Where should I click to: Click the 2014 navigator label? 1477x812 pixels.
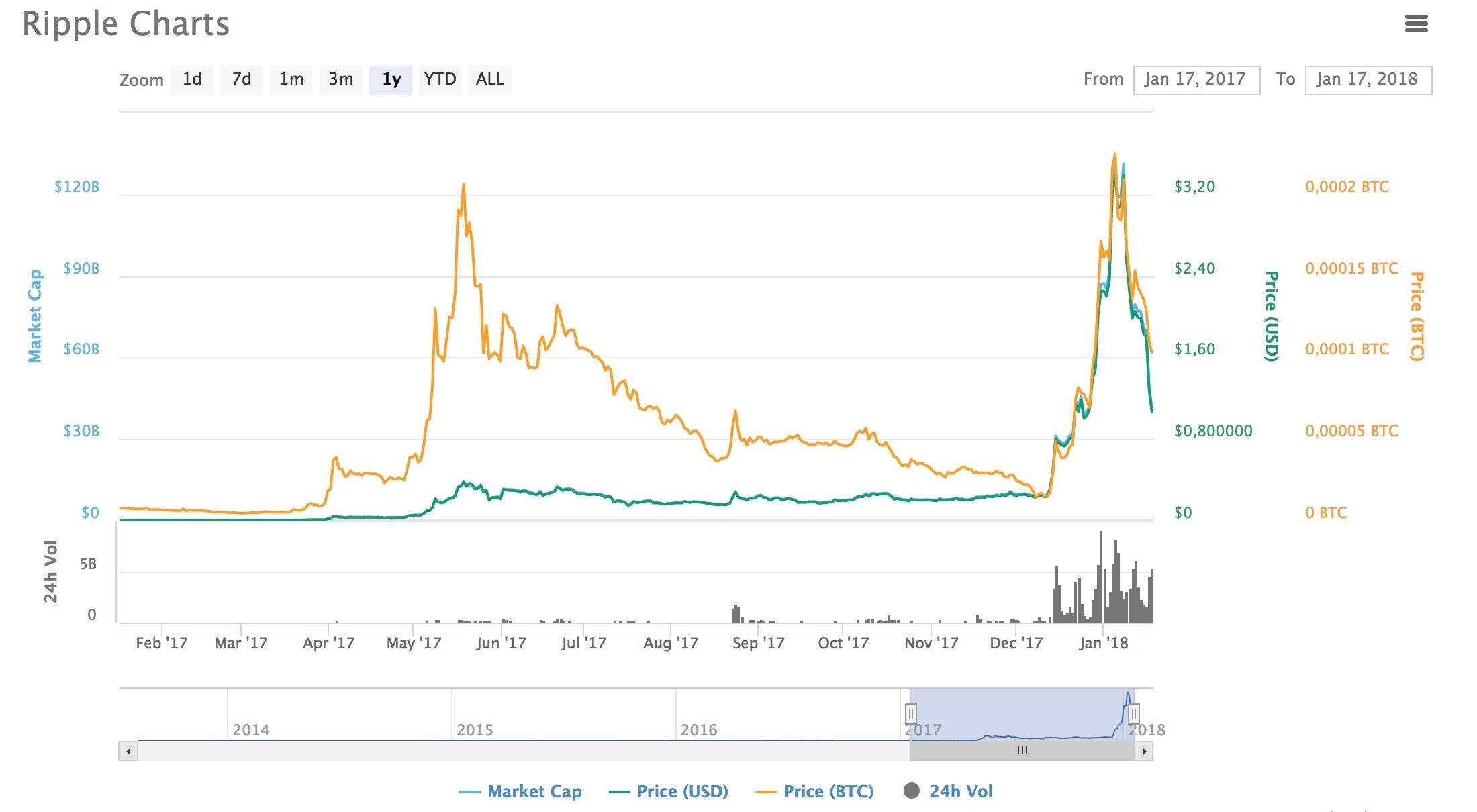tap(250, 730)
